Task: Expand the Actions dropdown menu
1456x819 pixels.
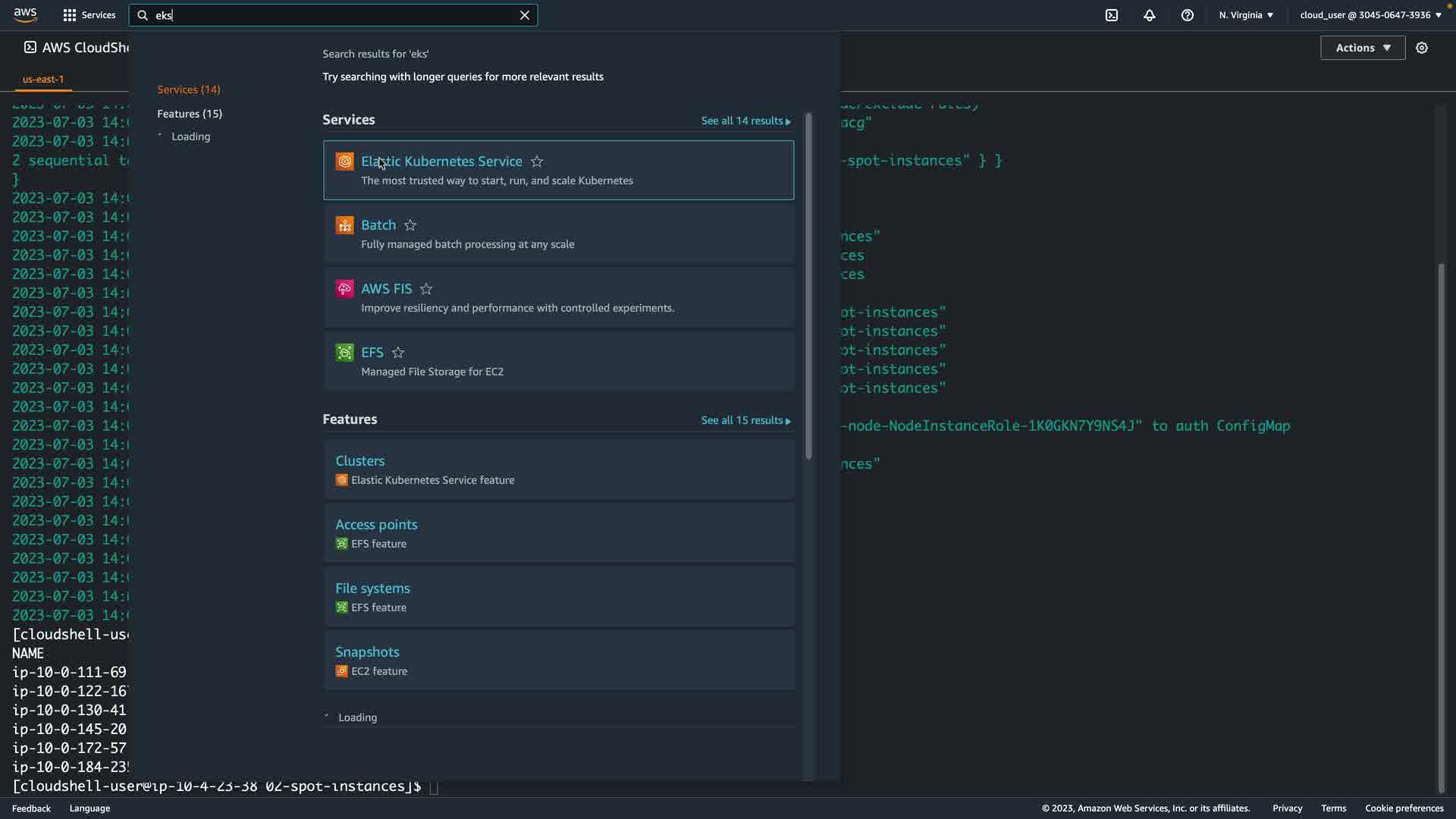Action: pyautogui.click(x=1363, y=48)
